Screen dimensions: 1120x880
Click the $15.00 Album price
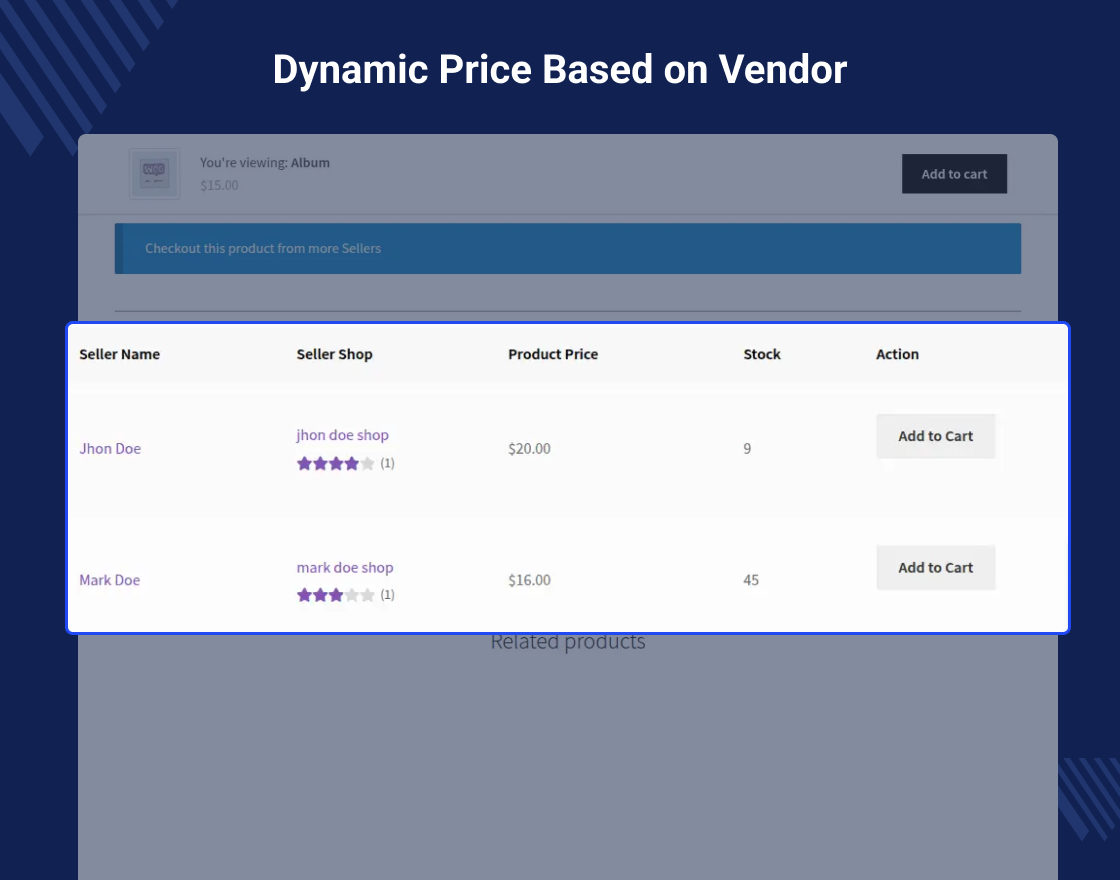coord(219,185)
